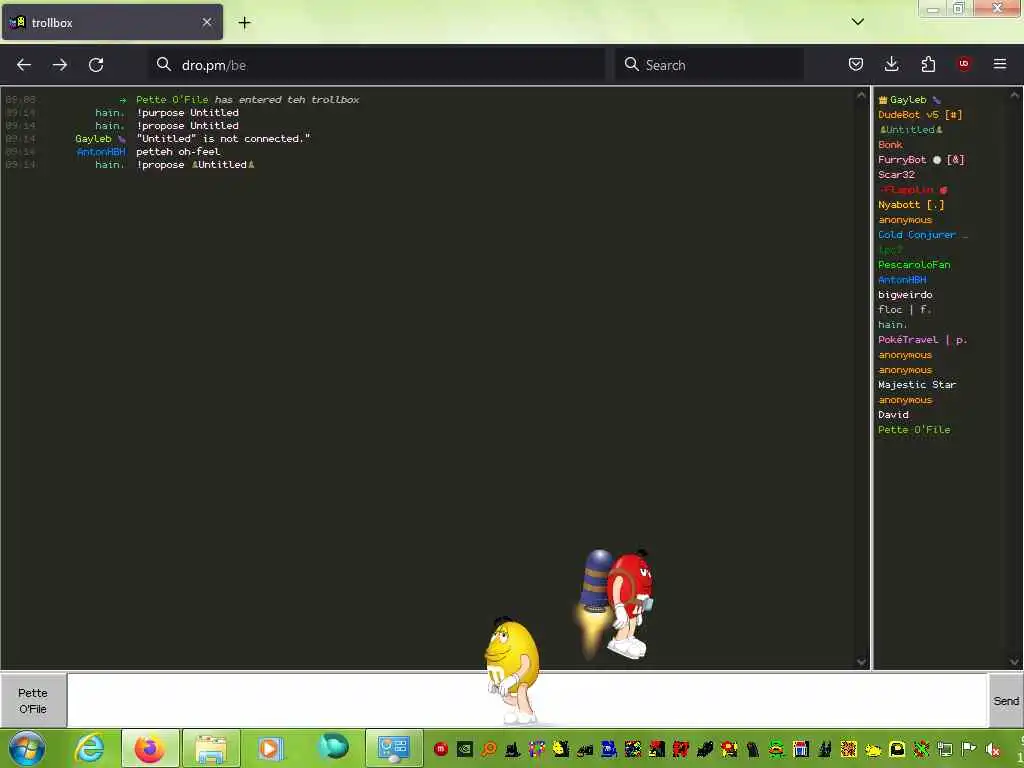Open the uBlock Origin extension icon
This screenshot has width=1024, height=768.
coord(964,64)
